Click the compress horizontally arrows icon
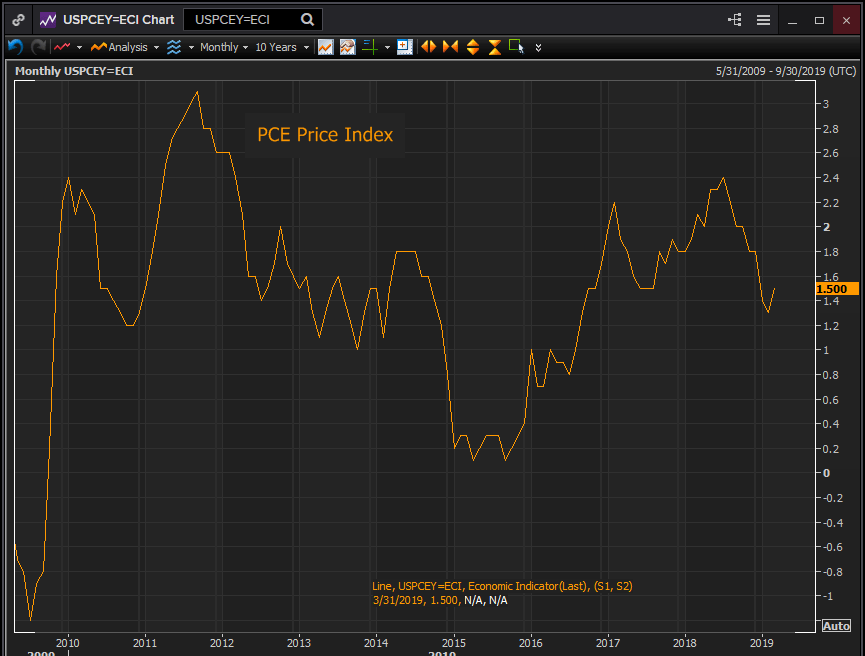Screen dimensions: 865x656 tap(451, 47)
